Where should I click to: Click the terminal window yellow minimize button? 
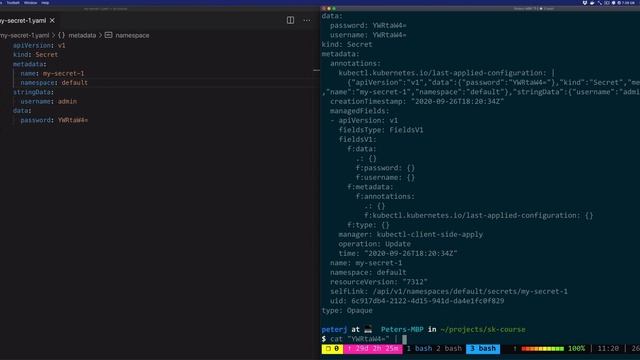click(329, 8)
